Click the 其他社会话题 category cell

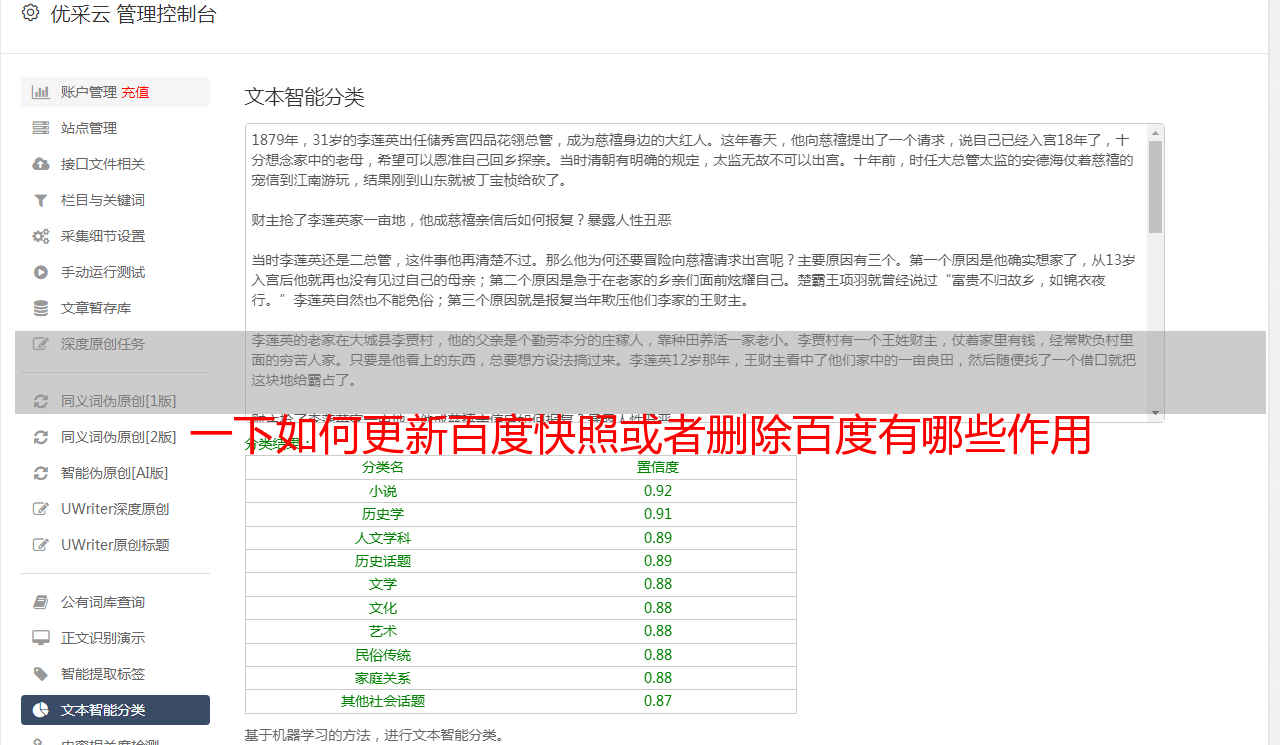[383, 701]
